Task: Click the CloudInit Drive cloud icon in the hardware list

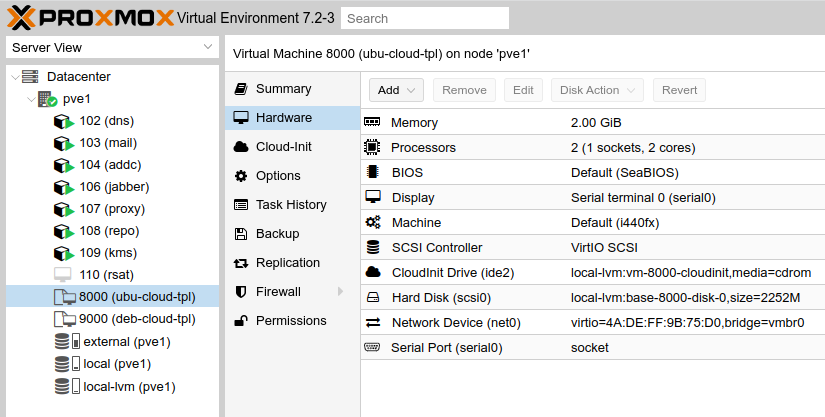Action: pyautogui.click(x=373, y=272)
